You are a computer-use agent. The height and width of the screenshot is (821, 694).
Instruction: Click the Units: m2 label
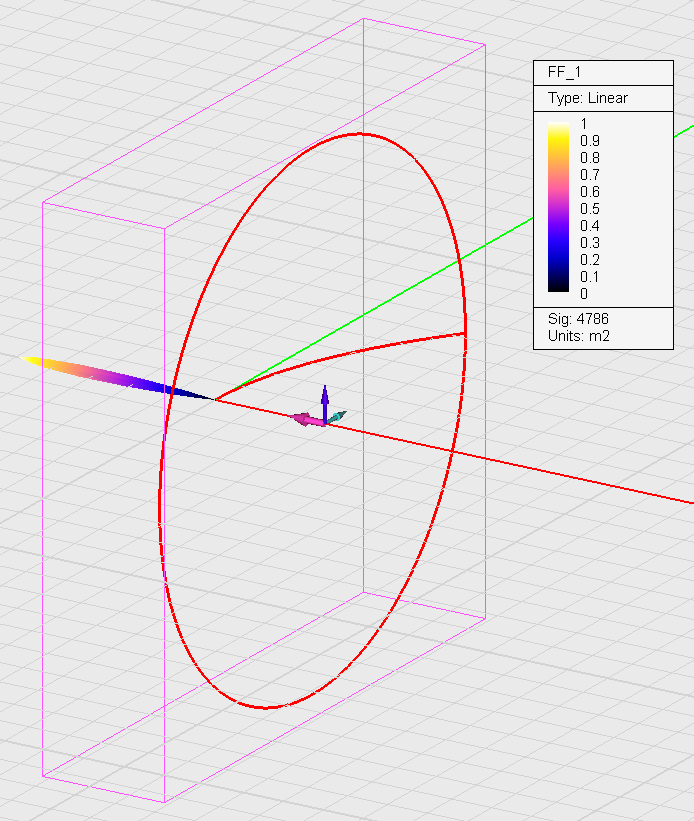(579, 336)
